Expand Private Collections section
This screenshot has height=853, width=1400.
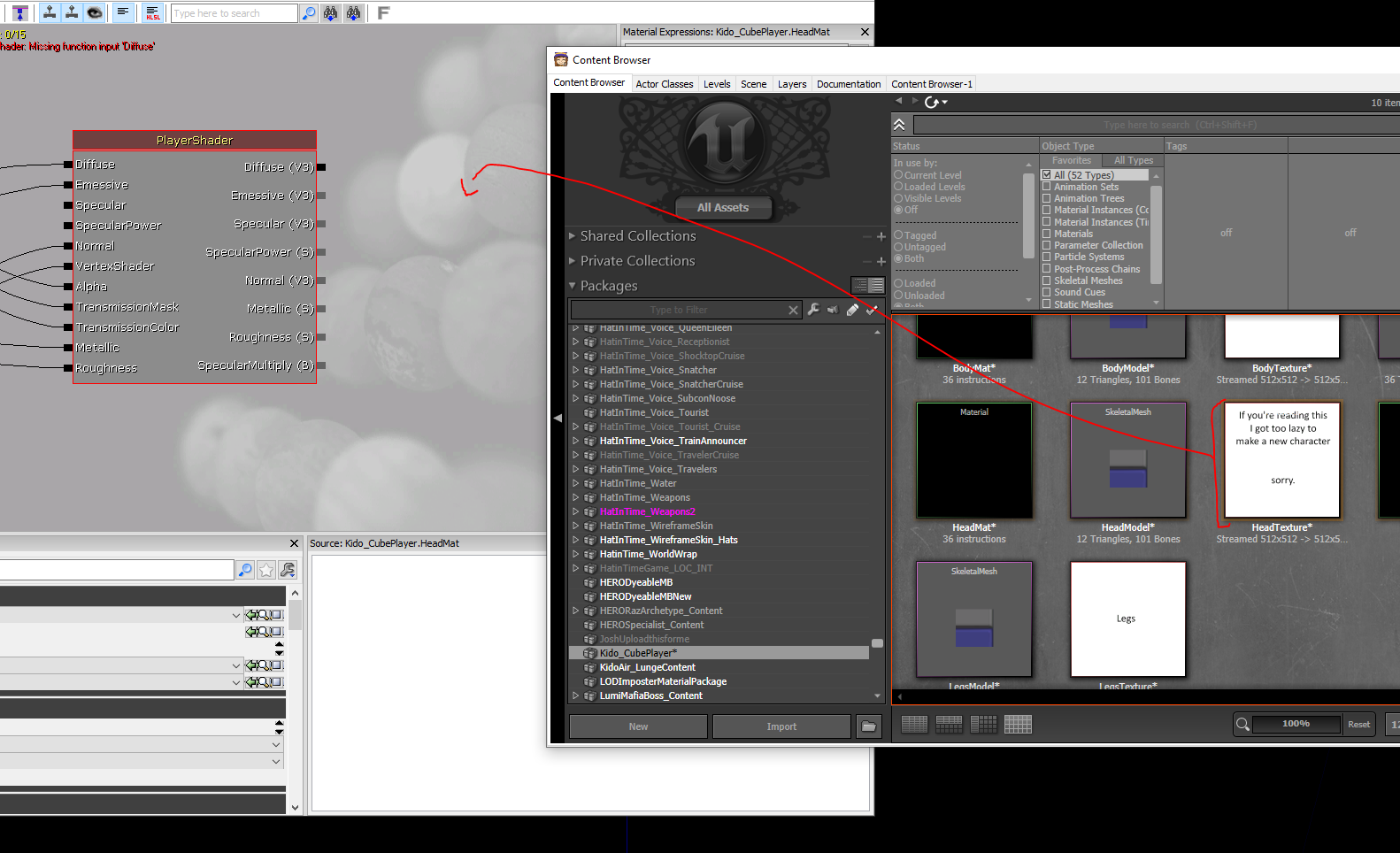click(573, 261)
